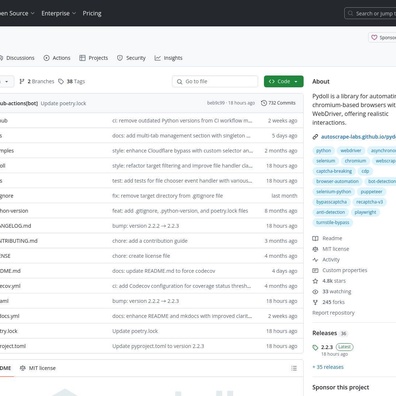Switch to the Actions tab

click(57, 58)
